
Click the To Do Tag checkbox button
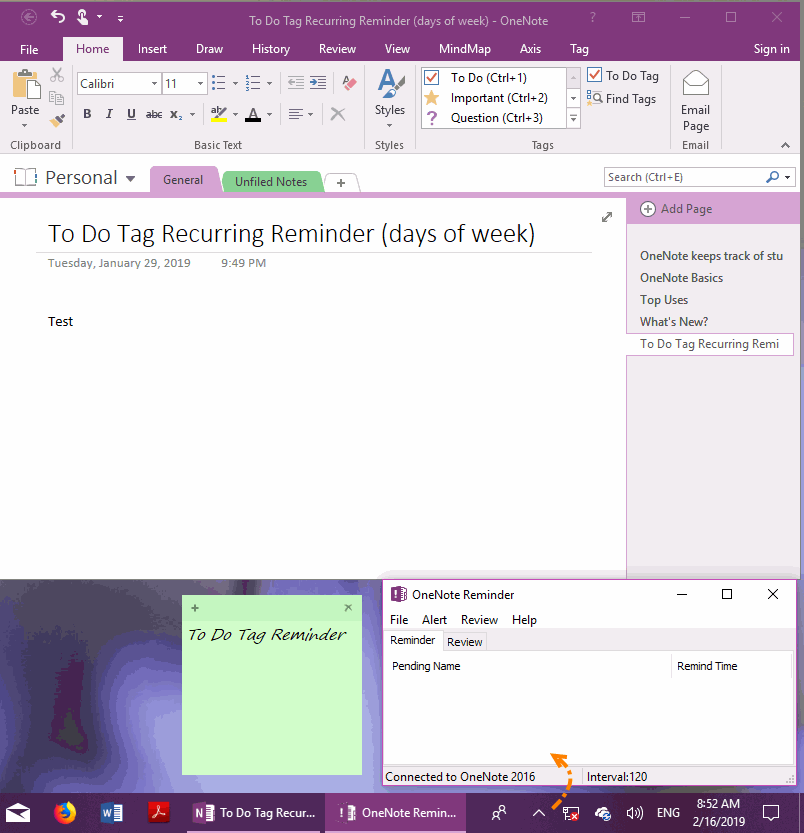click(623, 76)
